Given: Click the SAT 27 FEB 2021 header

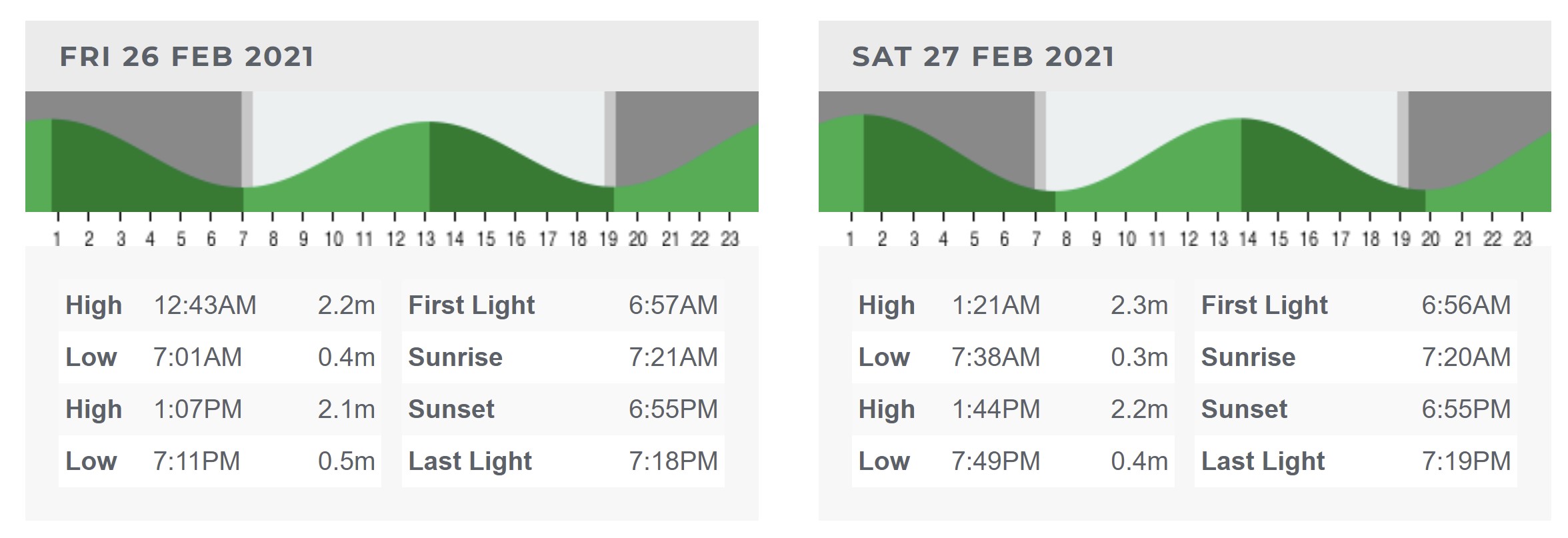Looking at the screenshot, I should click(x=983, y=57).
